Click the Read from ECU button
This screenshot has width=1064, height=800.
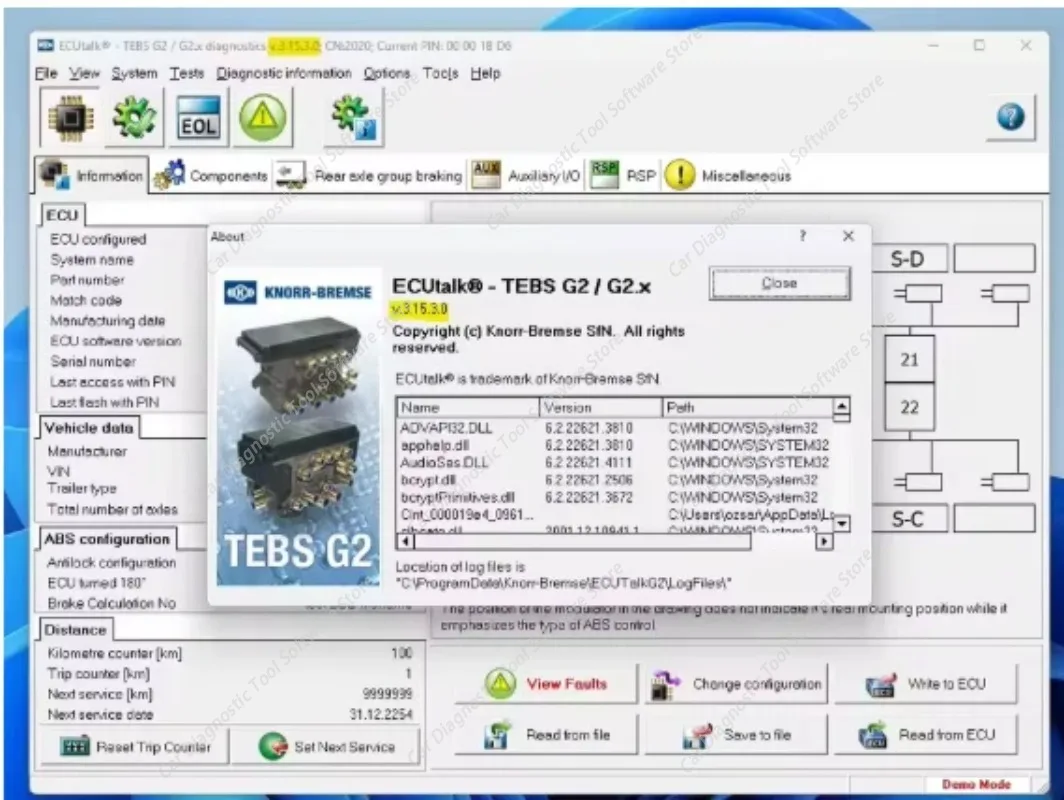pyautogui.click(x=926, y=735)
